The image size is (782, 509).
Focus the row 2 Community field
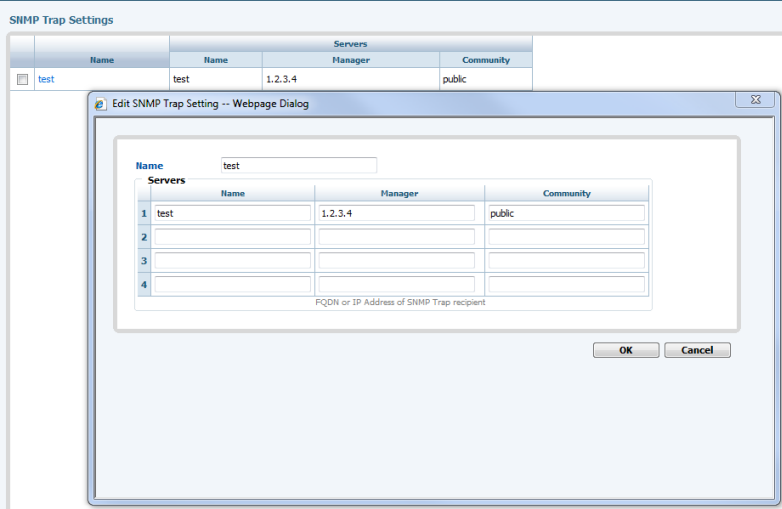coord(567,237)
